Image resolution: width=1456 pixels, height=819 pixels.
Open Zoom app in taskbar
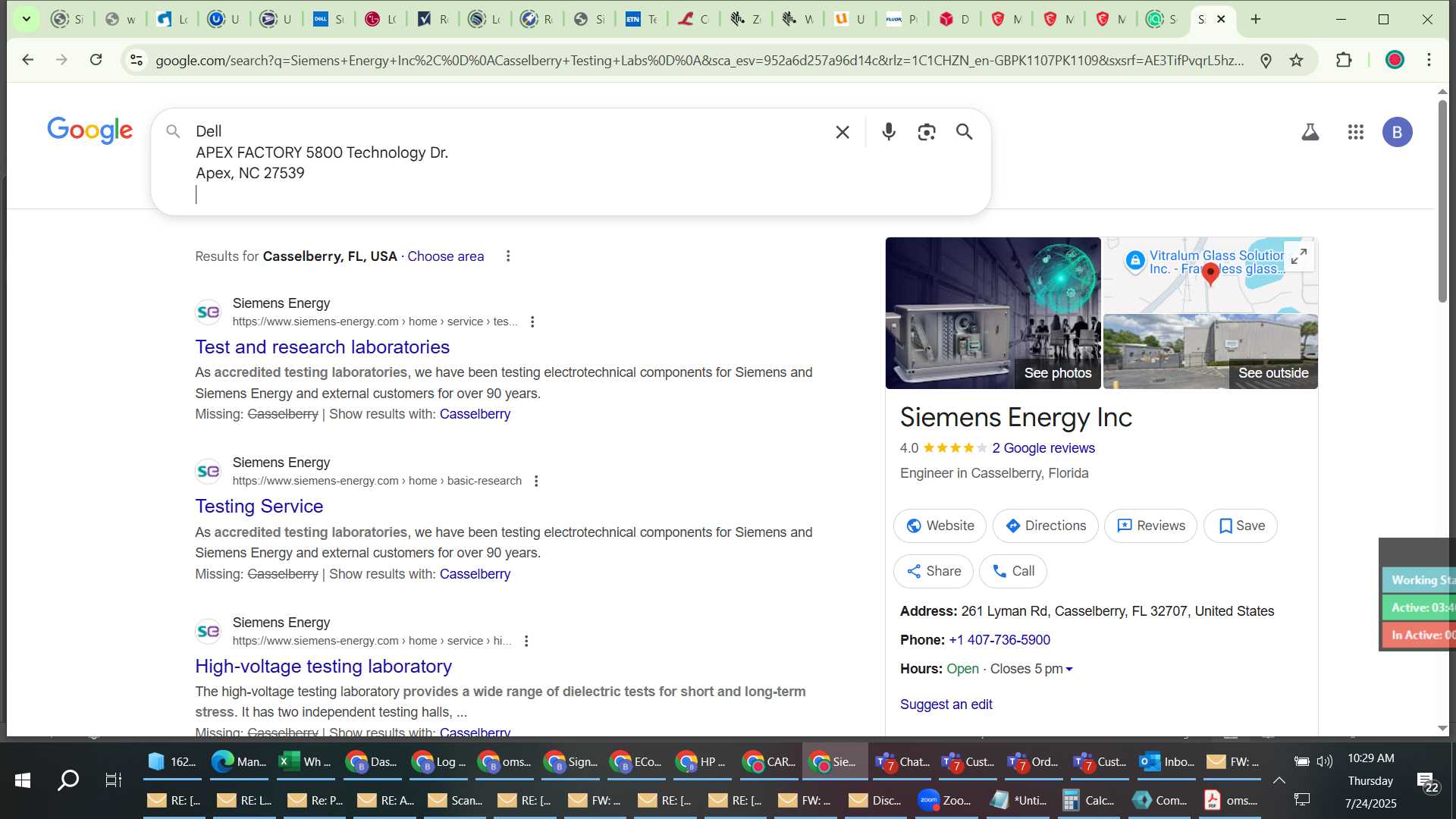(x=945, y=800)
